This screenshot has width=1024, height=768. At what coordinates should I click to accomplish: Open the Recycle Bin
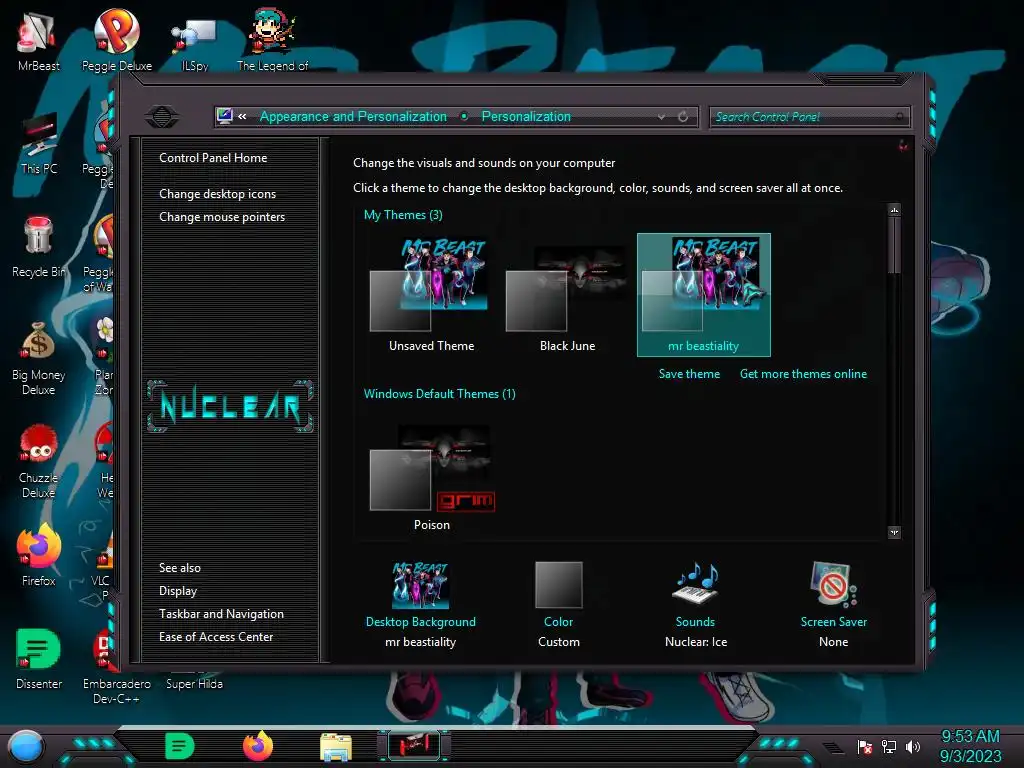click(39, 247)
